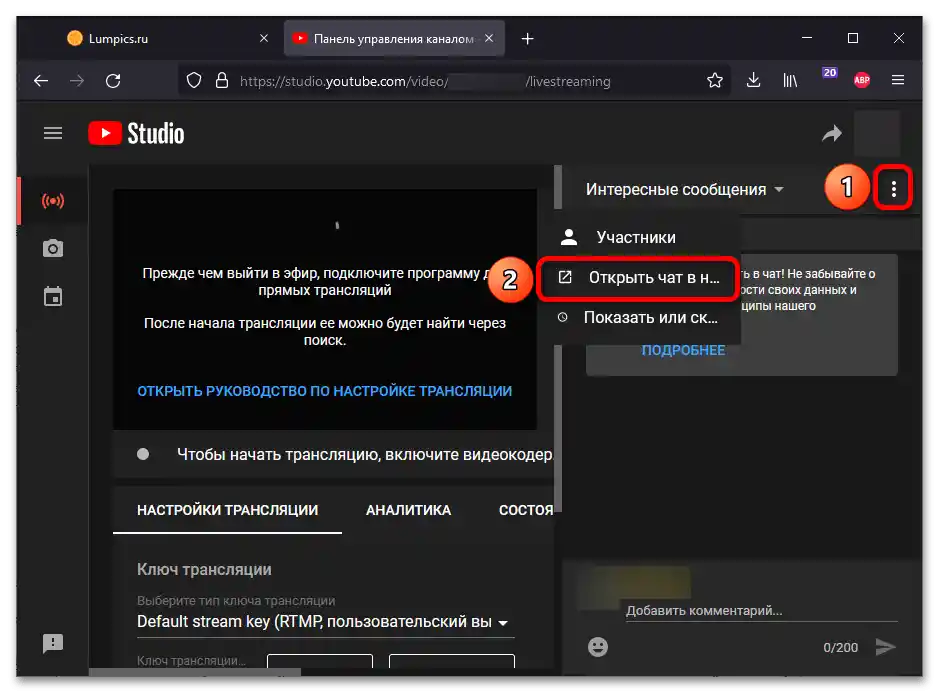Viewport: 939px width, 693px height.
Task: Click the Выберите тип ключа трансляции label
Action: (236, 600)
